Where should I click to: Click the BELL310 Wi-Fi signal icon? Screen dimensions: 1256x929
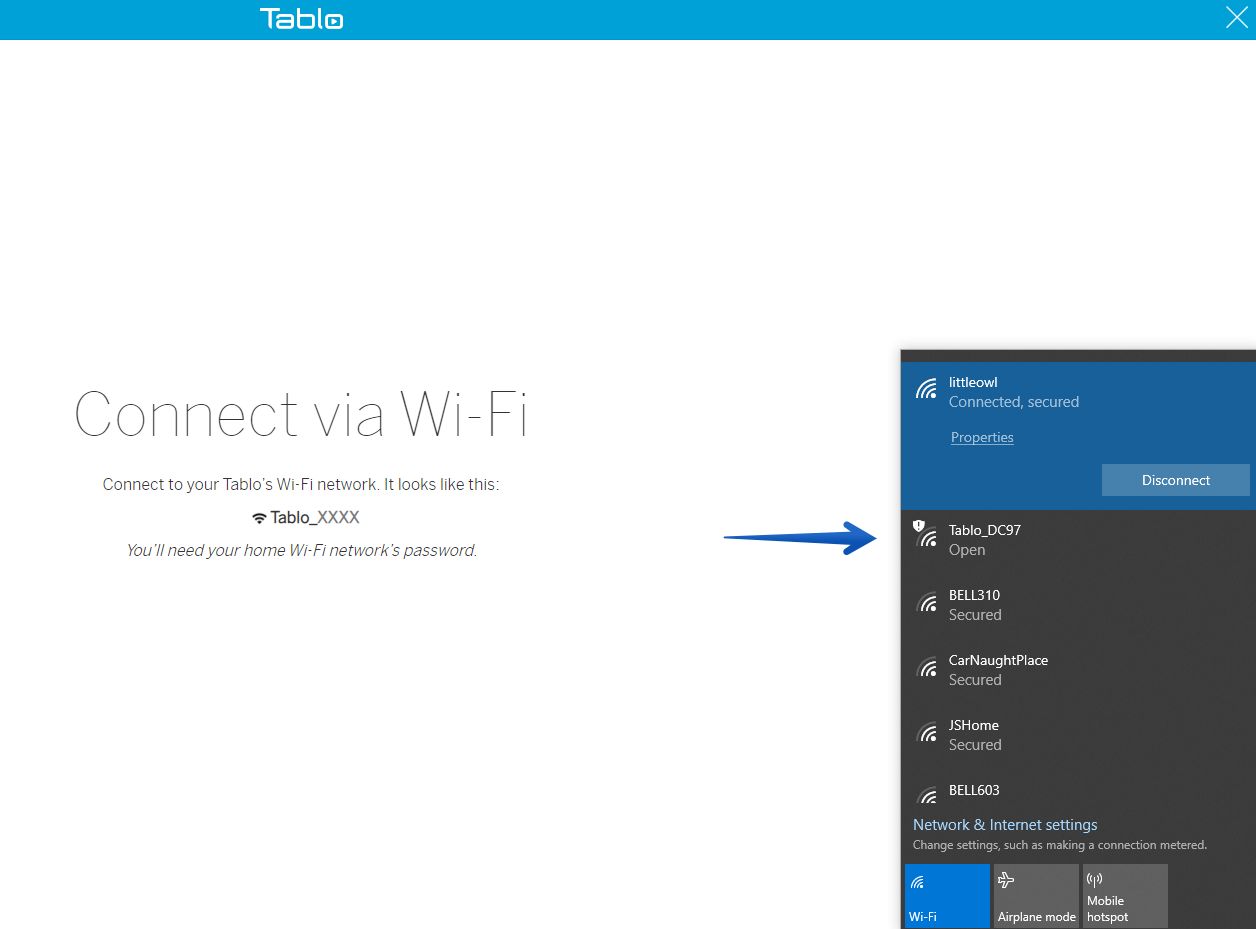(927, 603)
